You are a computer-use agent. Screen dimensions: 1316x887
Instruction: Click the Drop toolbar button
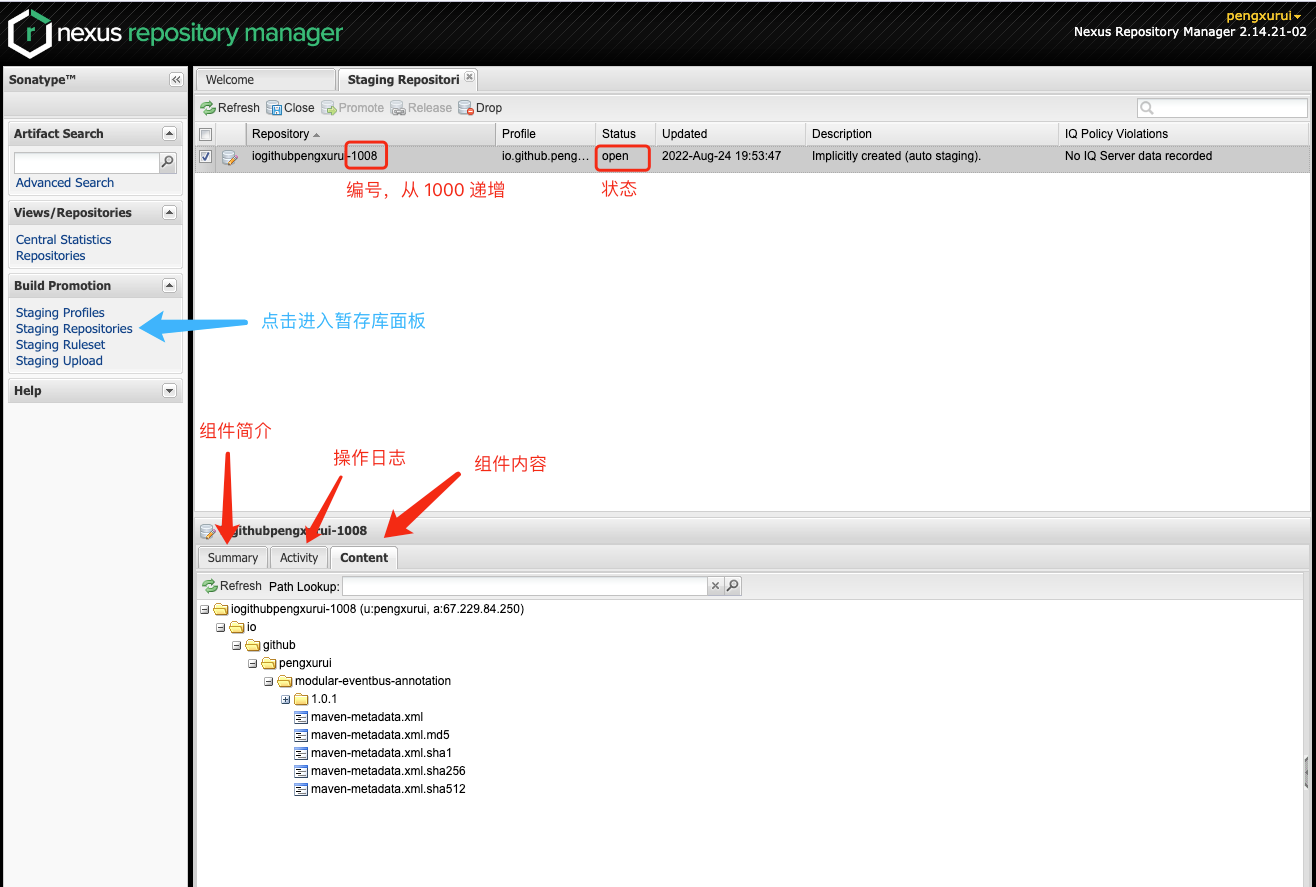[x=480, y=108]
